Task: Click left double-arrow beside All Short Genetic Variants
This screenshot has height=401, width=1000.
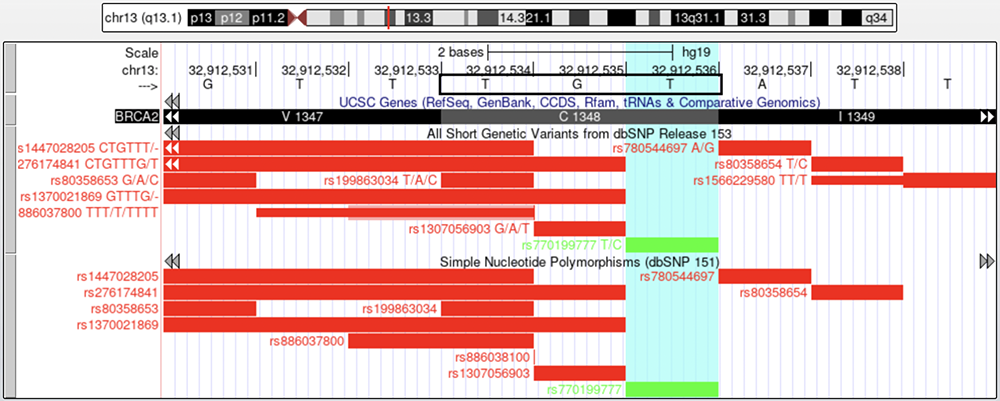Action: [x=173, y=132]
